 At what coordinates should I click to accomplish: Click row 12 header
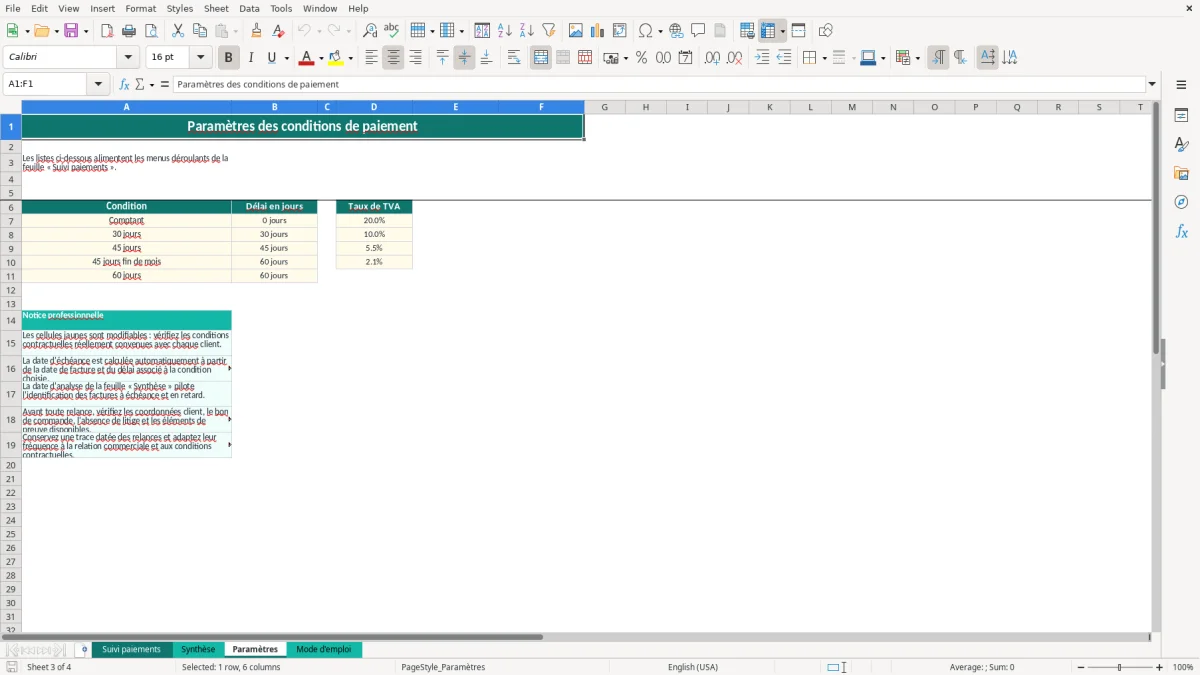click(x=11, y=289)
